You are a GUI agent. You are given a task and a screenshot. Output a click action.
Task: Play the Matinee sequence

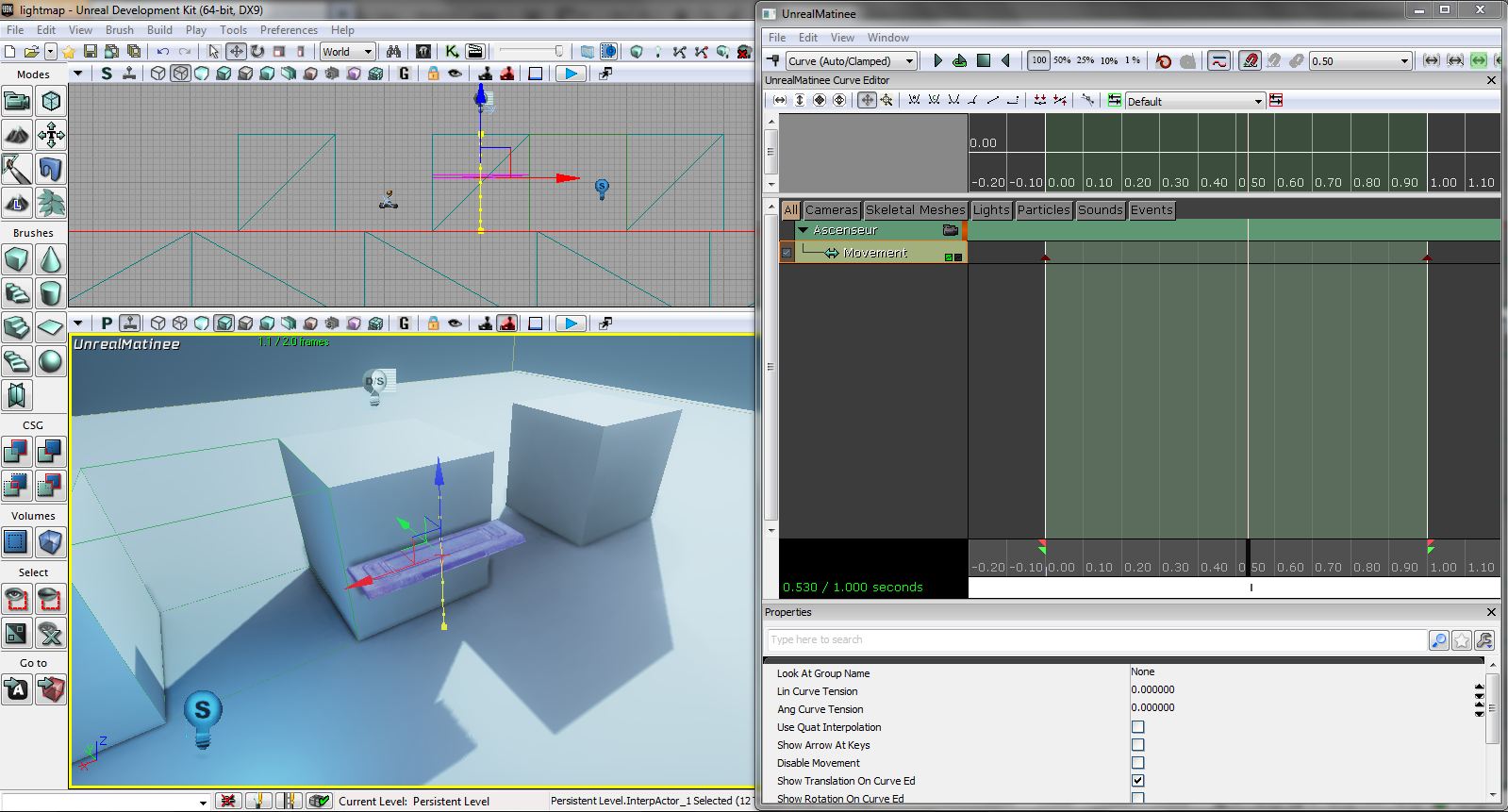[x=937, y=60]
